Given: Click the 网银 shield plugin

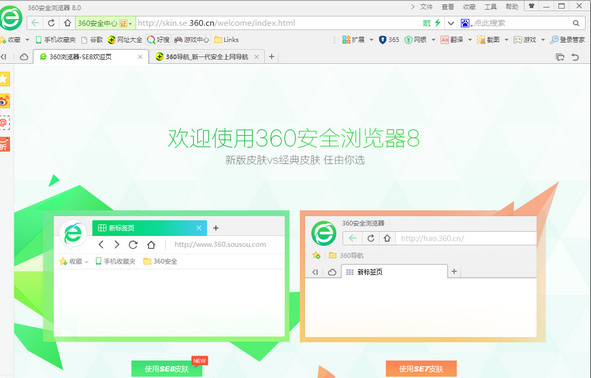Looking at the screenshot, I should coord(415,40).
